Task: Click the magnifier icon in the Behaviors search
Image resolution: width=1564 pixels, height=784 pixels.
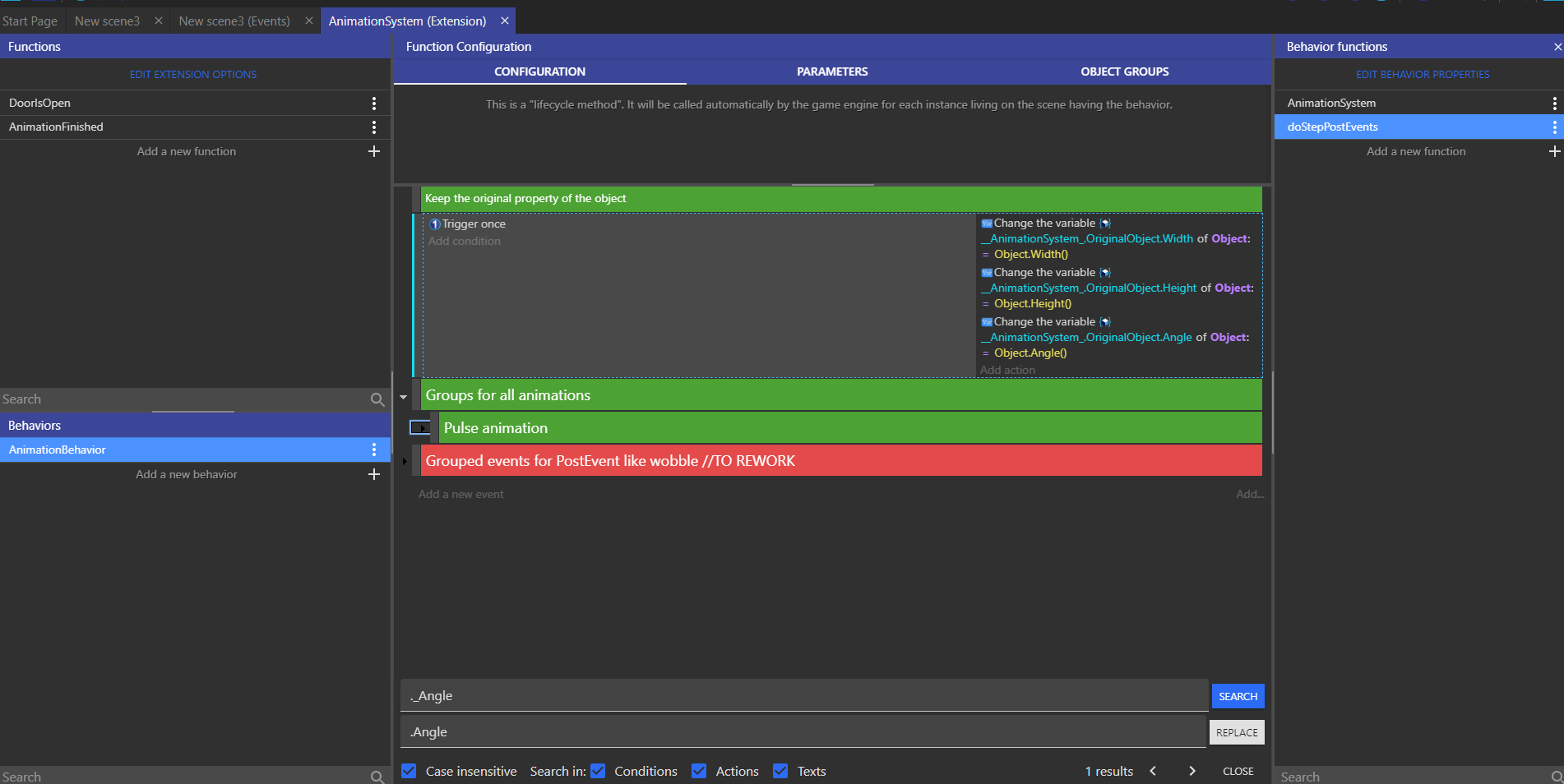Action: click(377, 399)
